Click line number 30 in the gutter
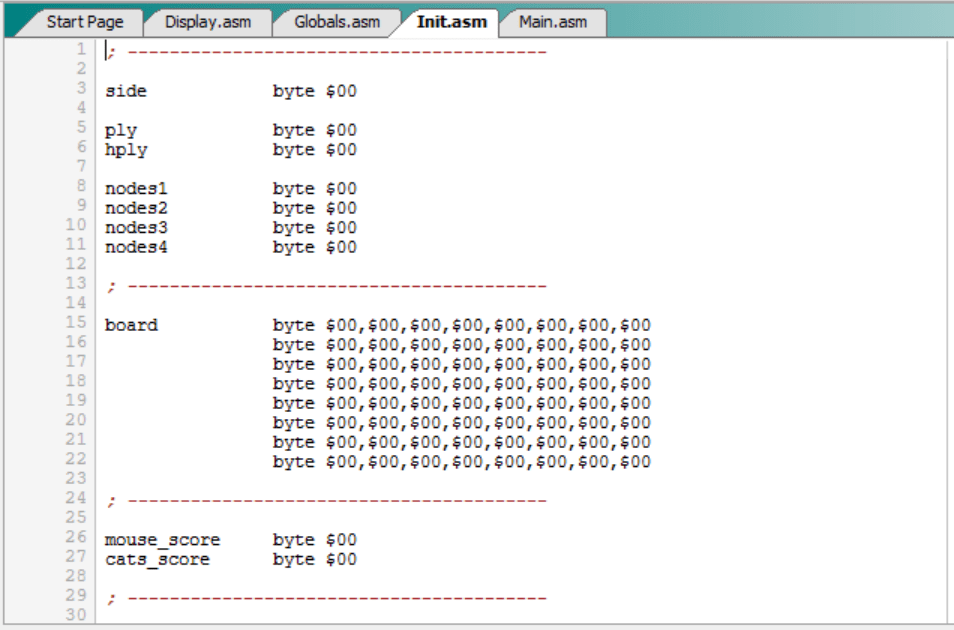This screenshot has height=630, width=954. [77, 615]
